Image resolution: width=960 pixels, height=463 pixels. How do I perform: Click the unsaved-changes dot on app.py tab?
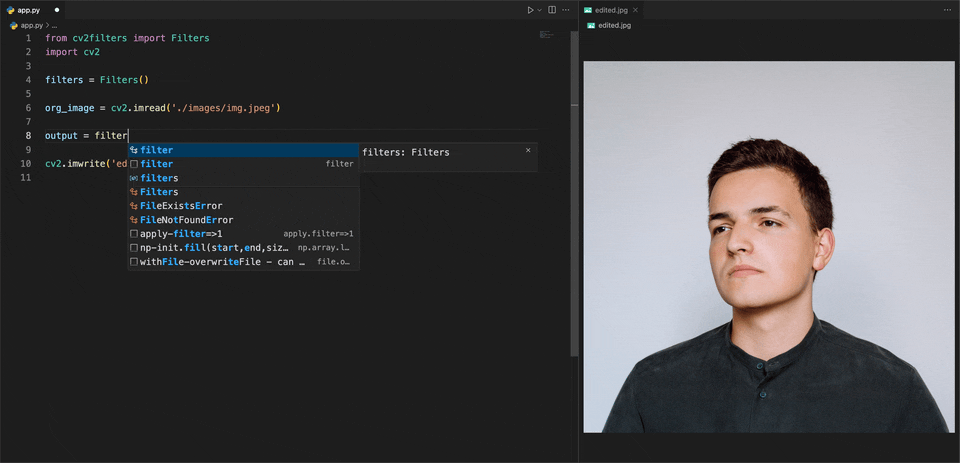57,10
